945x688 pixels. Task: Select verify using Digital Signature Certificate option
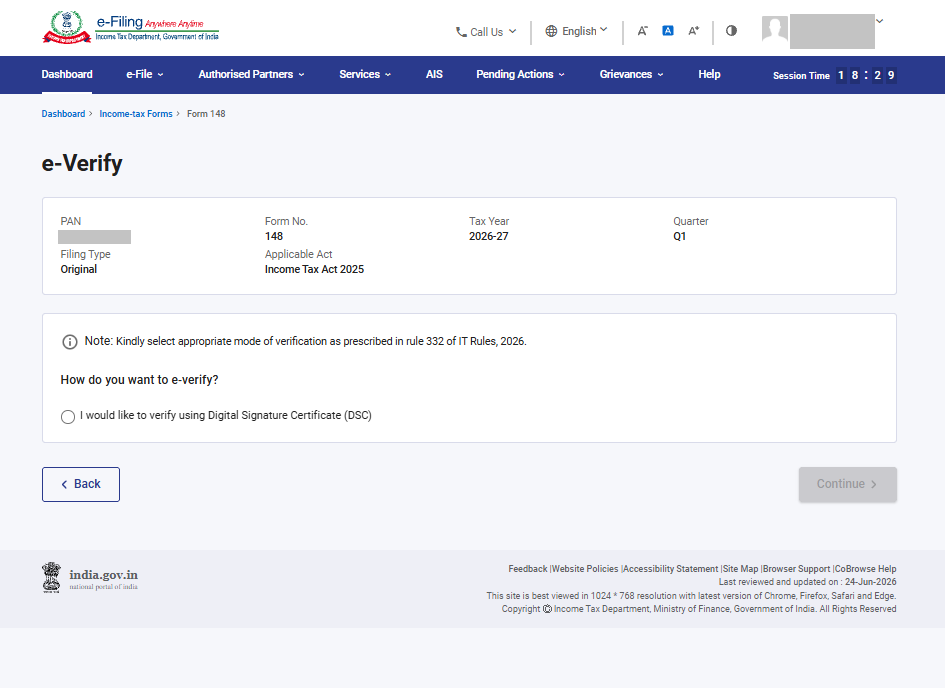click(x=68, y=417)
